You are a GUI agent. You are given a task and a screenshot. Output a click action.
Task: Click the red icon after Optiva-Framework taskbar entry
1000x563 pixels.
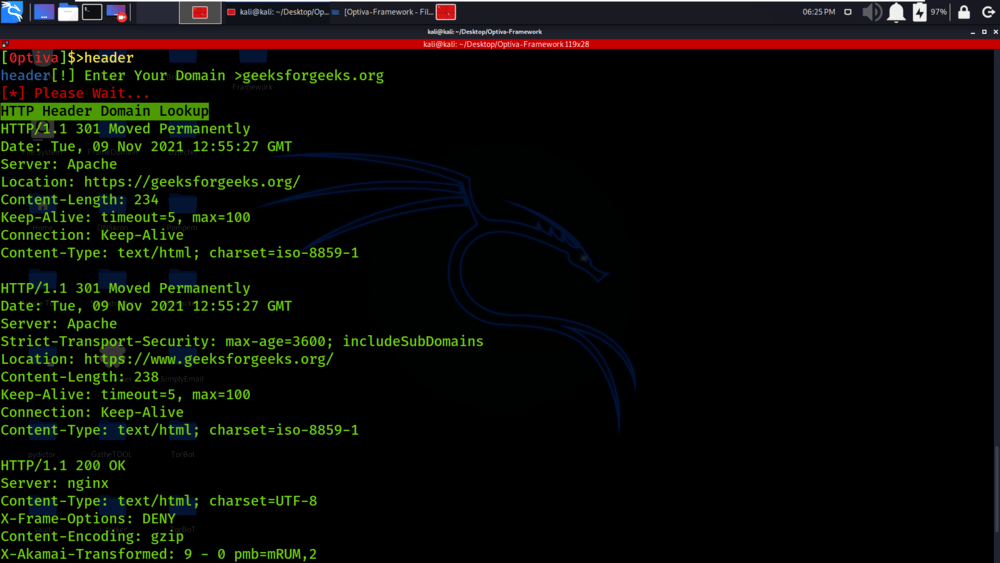tap(446, 12)
